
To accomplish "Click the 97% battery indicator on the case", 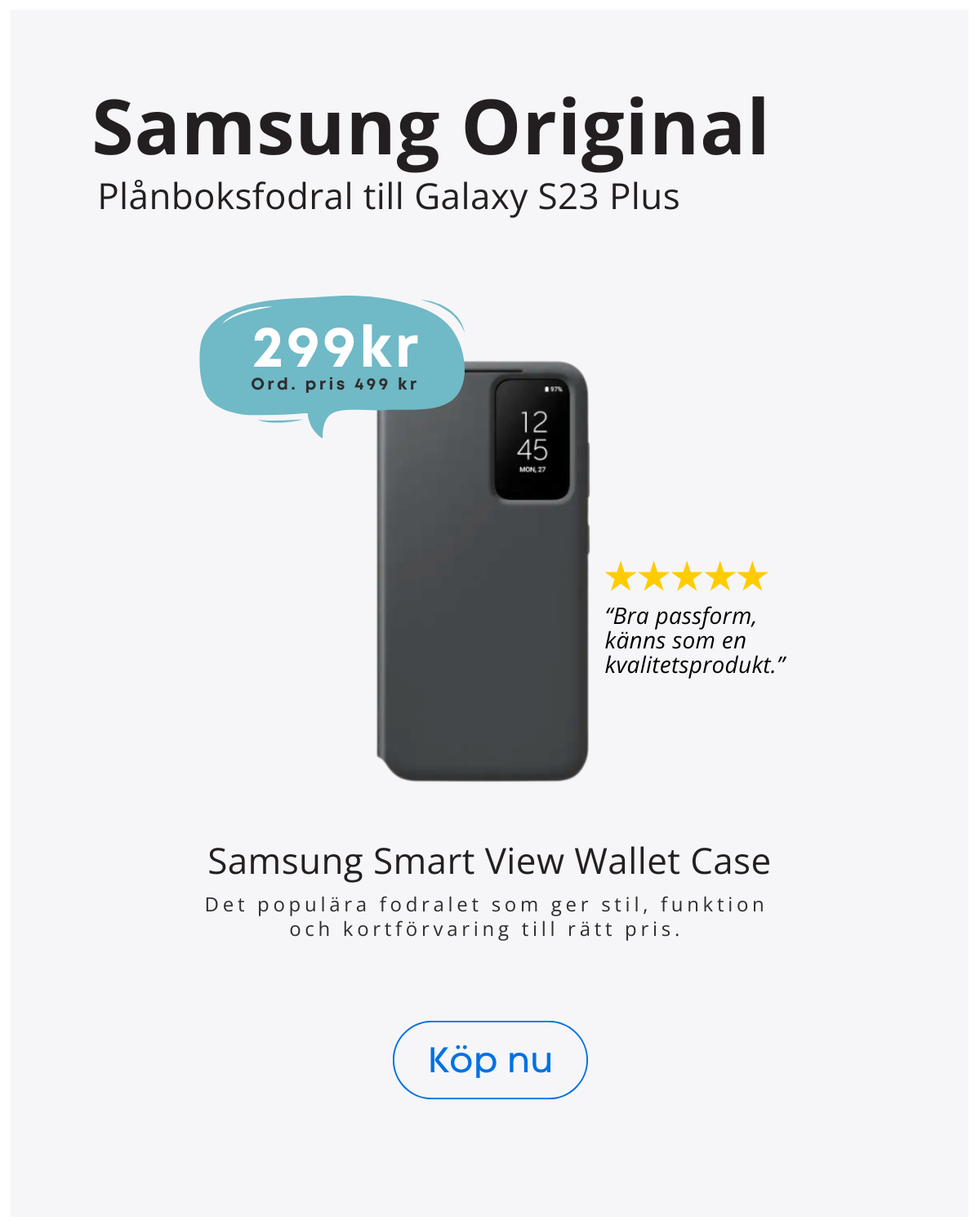I will pos(554,390).
